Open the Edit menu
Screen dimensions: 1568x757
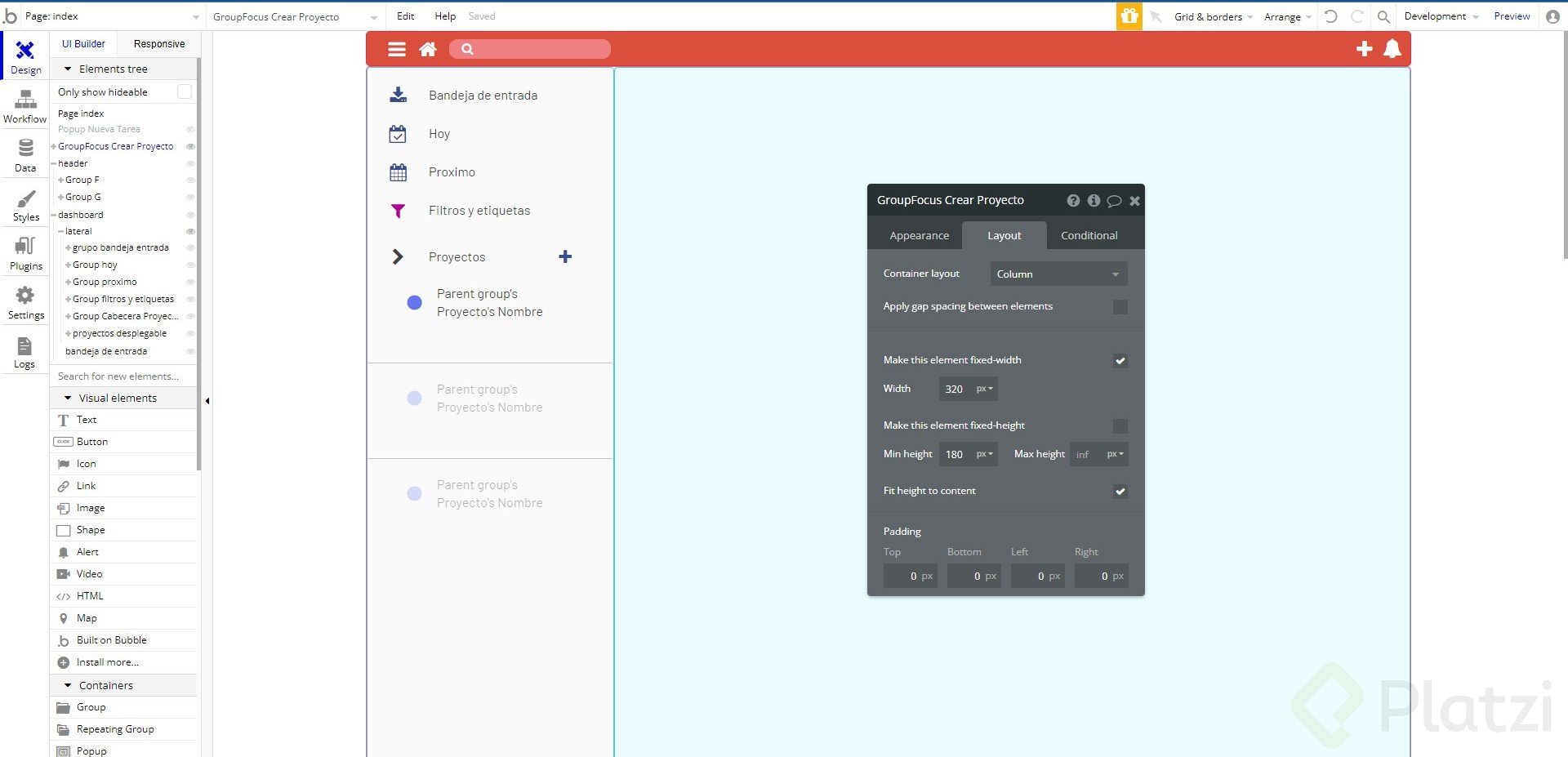405,16
